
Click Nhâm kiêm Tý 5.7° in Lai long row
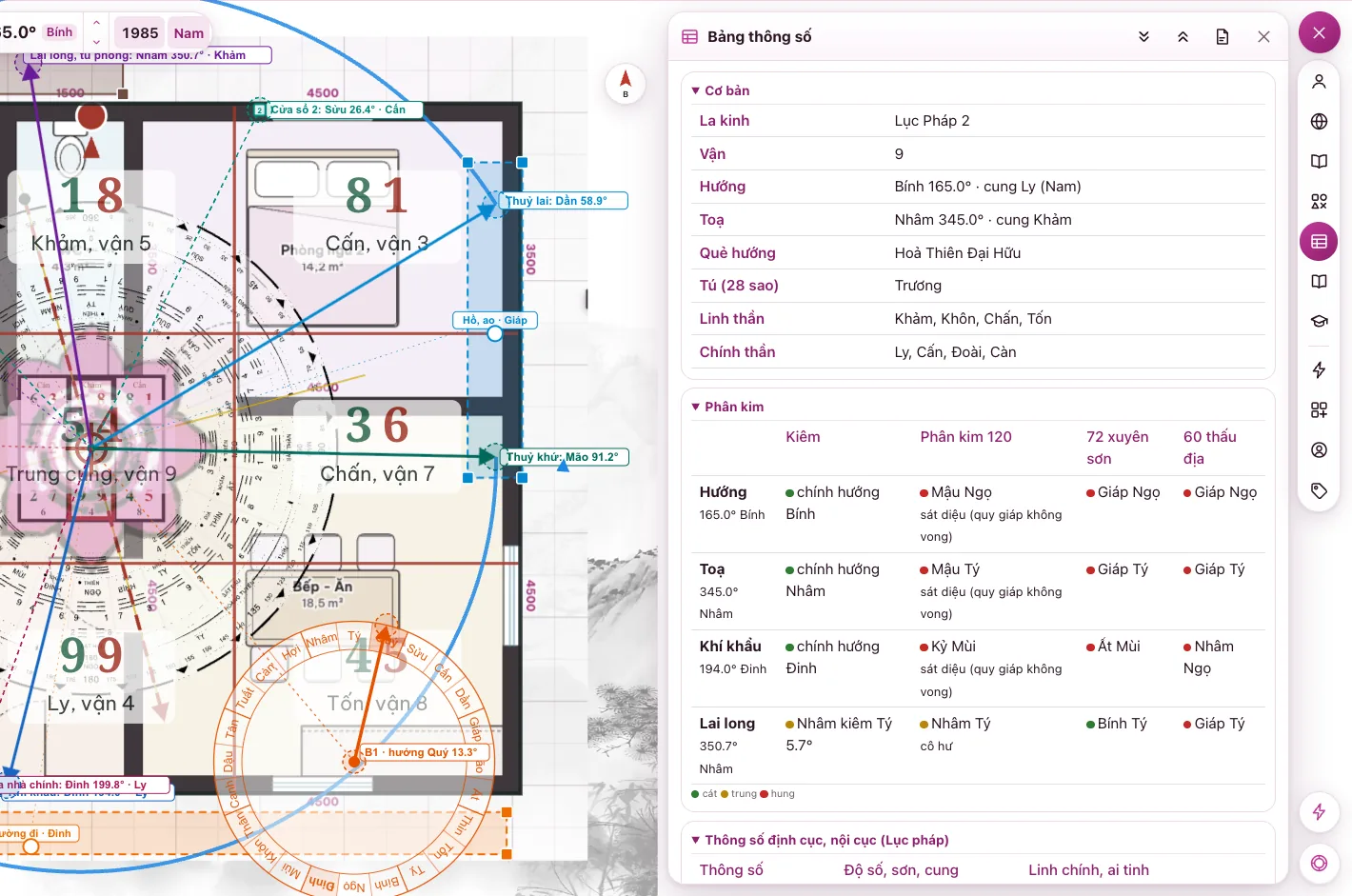[839, 734]
